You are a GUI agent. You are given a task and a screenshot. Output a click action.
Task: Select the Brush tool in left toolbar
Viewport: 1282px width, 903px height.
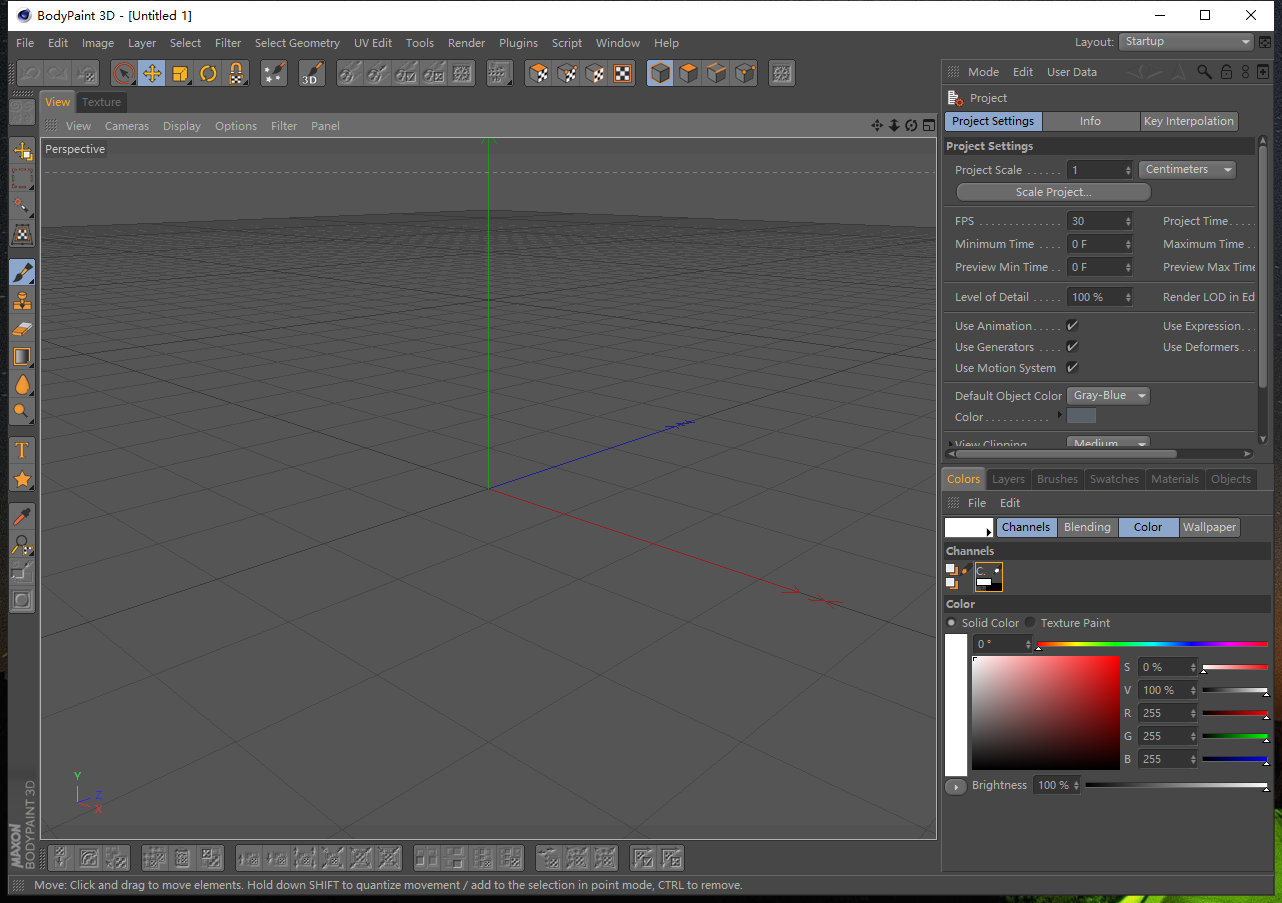click(22, 272)
